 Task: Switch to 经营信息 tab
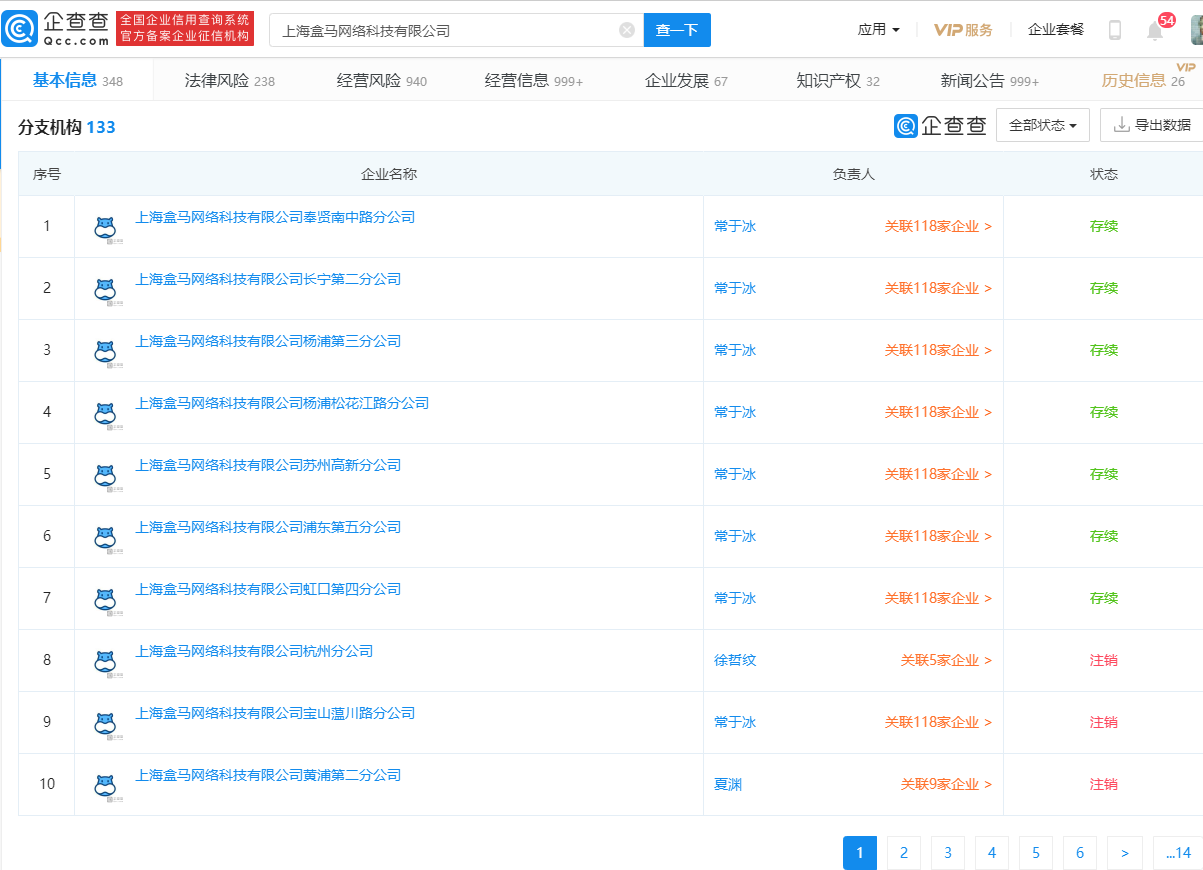click(x=534, y=81)
